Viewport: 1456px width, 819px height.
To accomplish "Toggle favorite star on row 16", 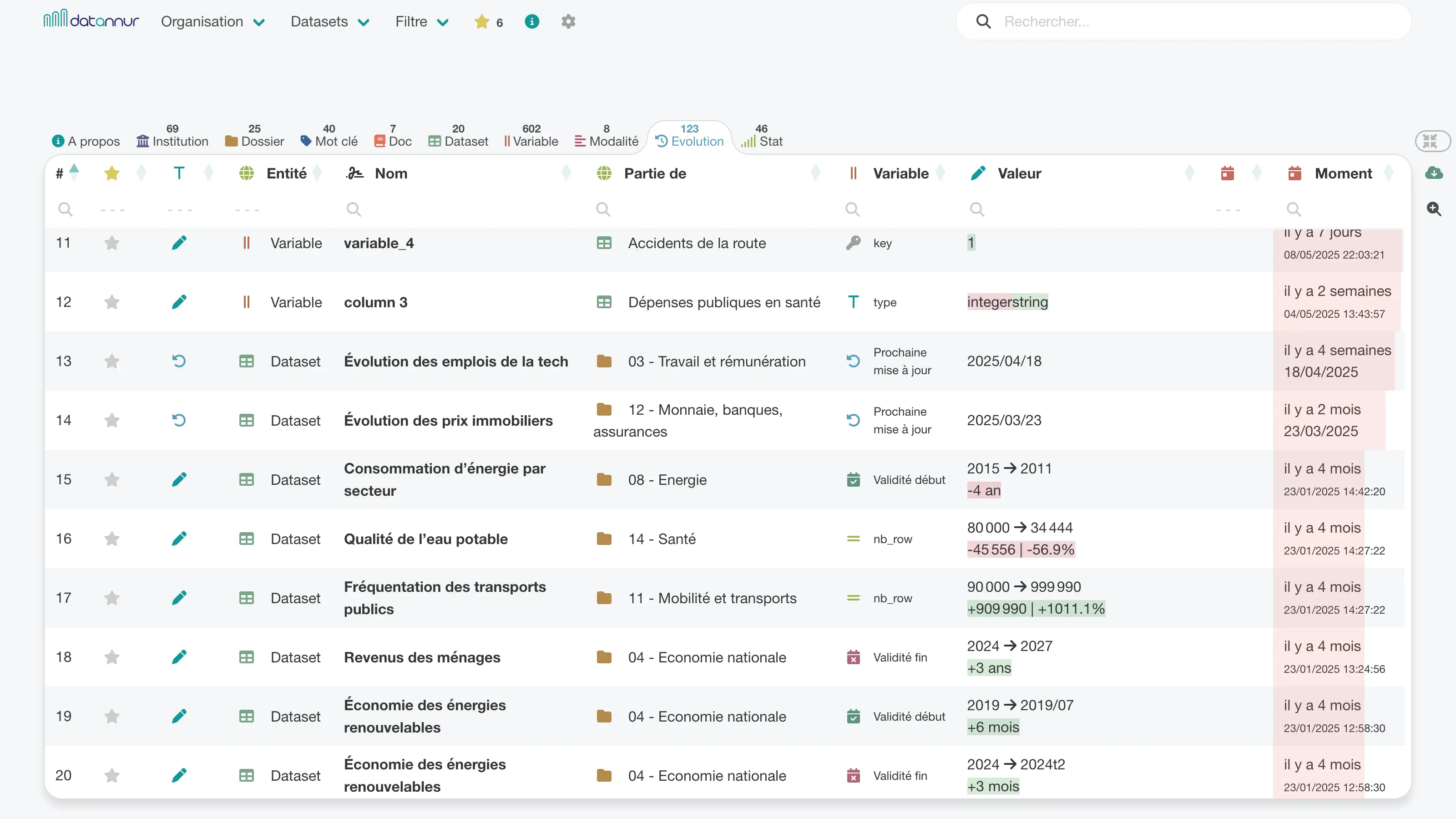I will tap(112, 539).
